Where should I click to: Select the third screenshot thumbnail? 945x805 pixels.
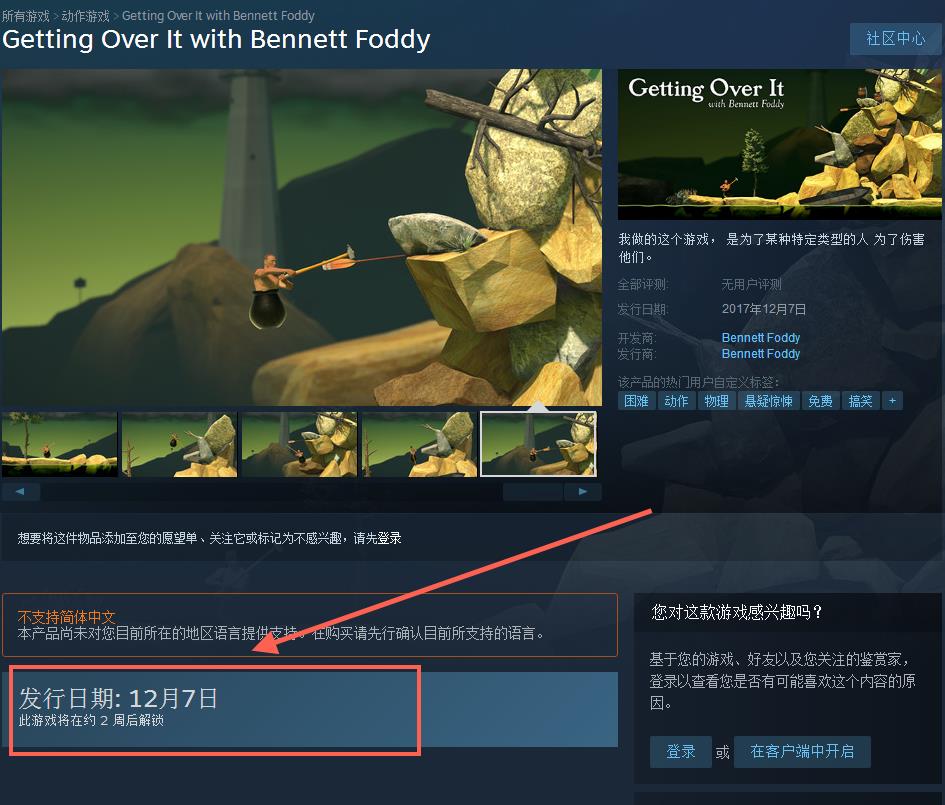(x=300, y=445)
